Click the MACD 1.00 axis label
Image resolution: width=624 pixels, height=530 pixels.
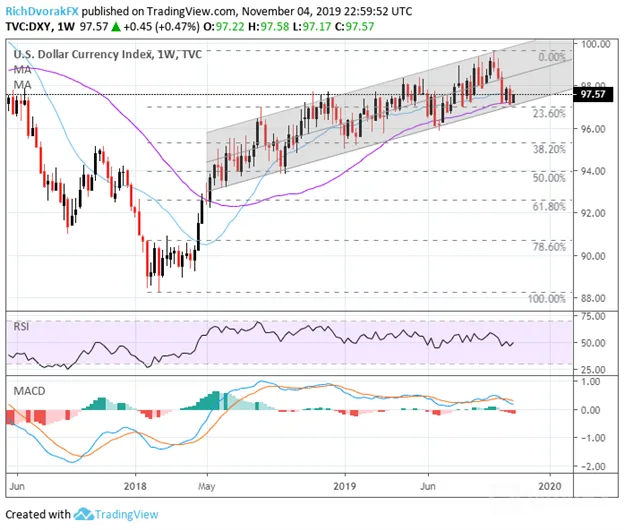tap(591, 382)
